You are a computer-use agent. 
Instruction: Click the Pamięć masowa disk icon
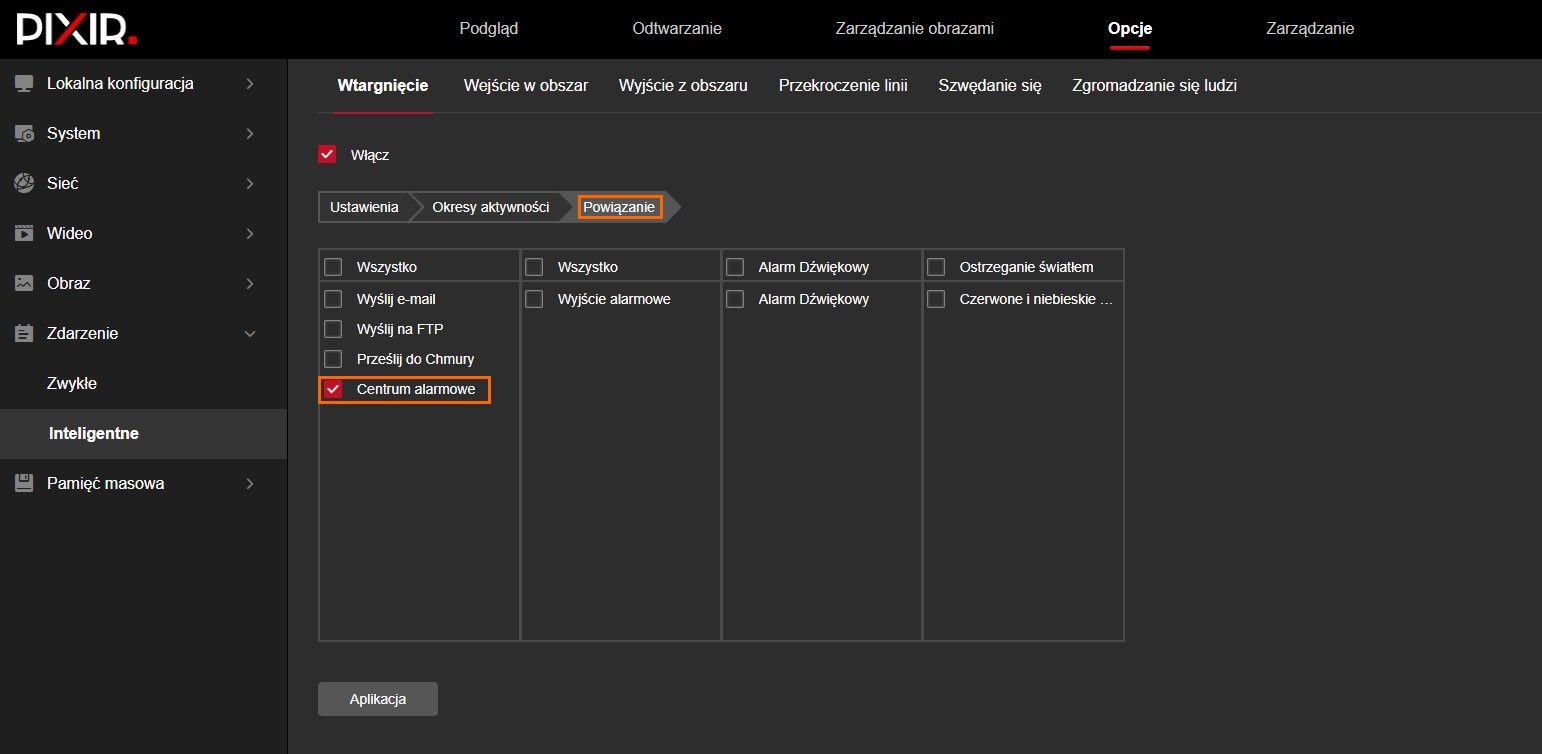coord(24,484)
